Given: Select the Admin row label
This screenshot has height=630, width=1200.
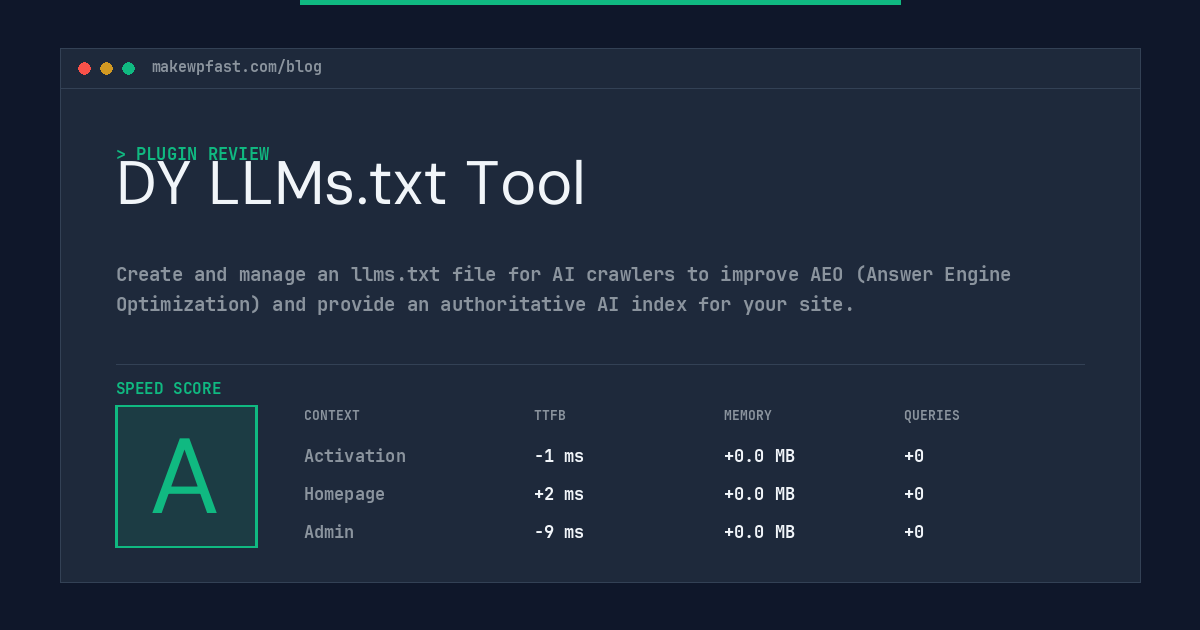Looking at the screenshot, I should pos(329,532).
